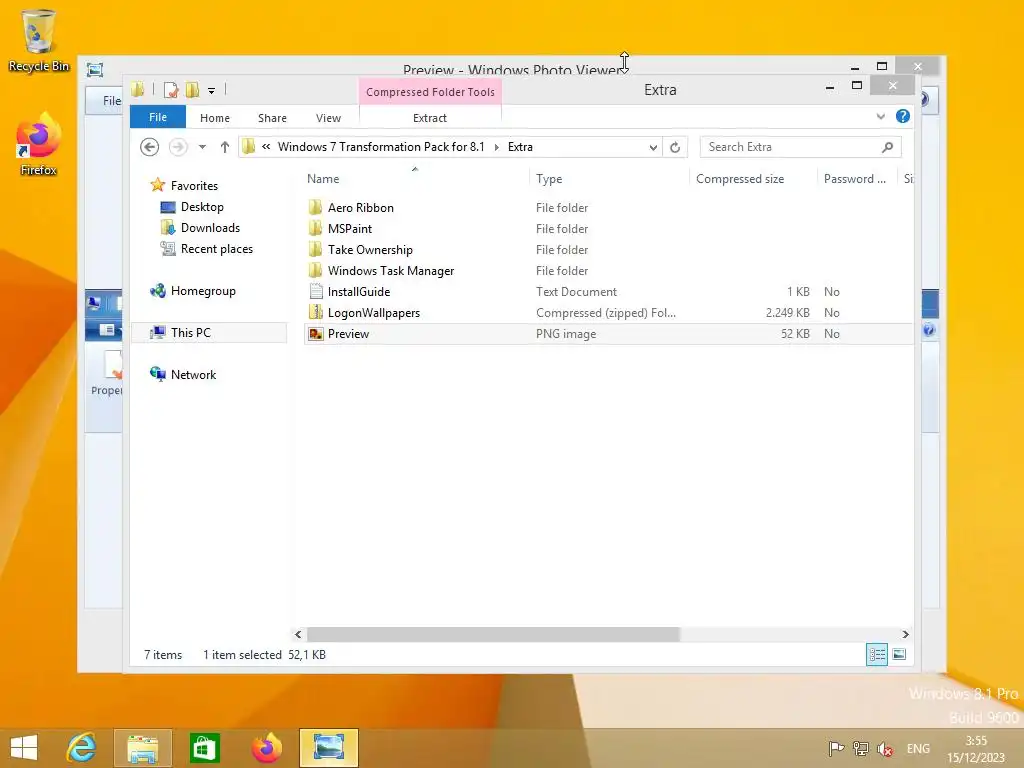
Task: Click the Extra breadcrumb segment
Action: (520, 147)
